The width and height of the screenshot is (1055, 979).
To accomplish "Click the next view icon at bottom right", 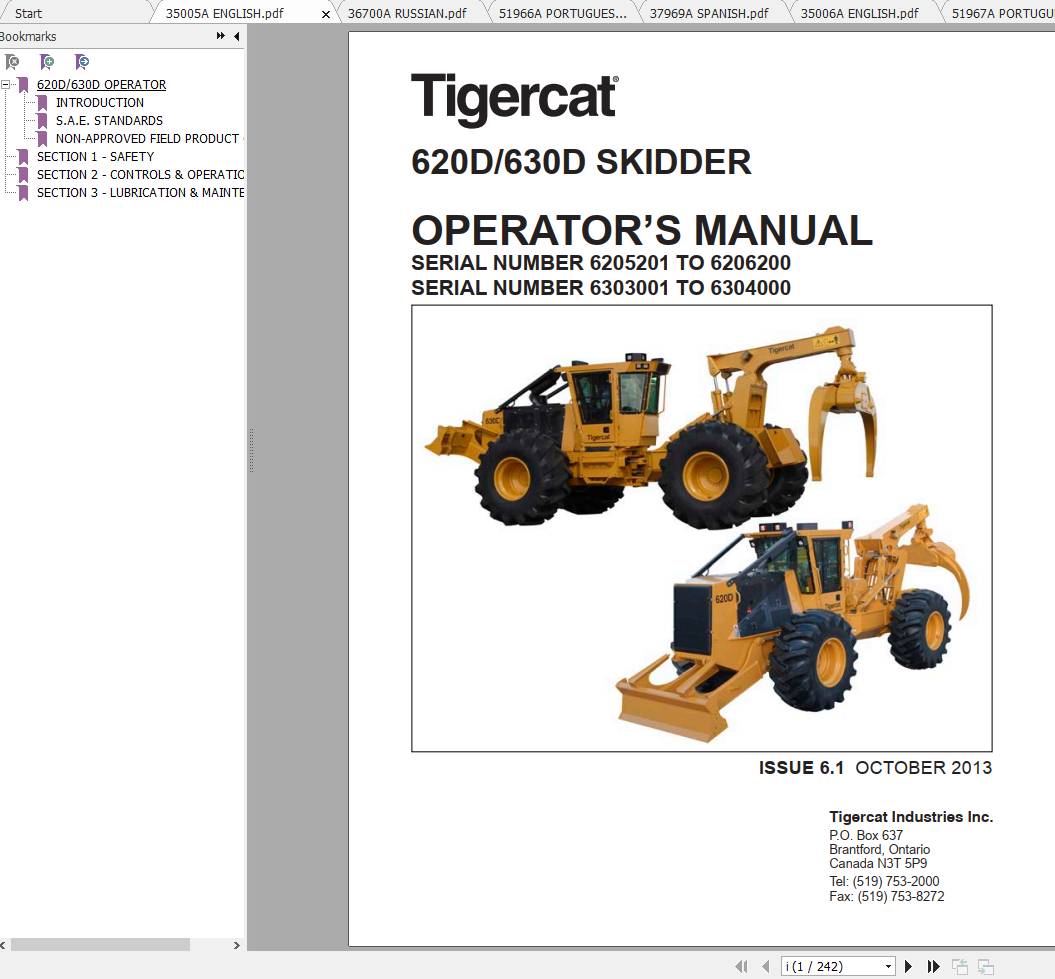I will 984,966.
